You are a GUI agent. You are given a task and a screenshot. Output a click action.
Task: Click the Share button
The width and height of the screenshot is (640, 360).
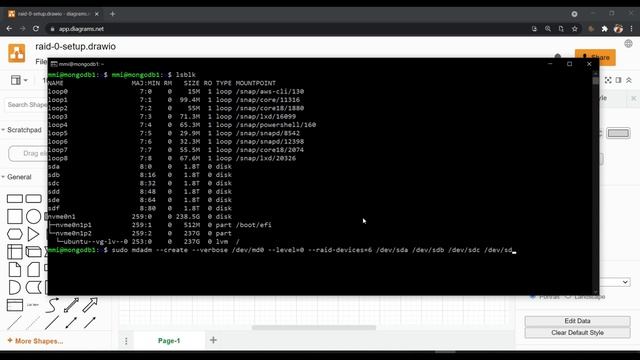595,58
